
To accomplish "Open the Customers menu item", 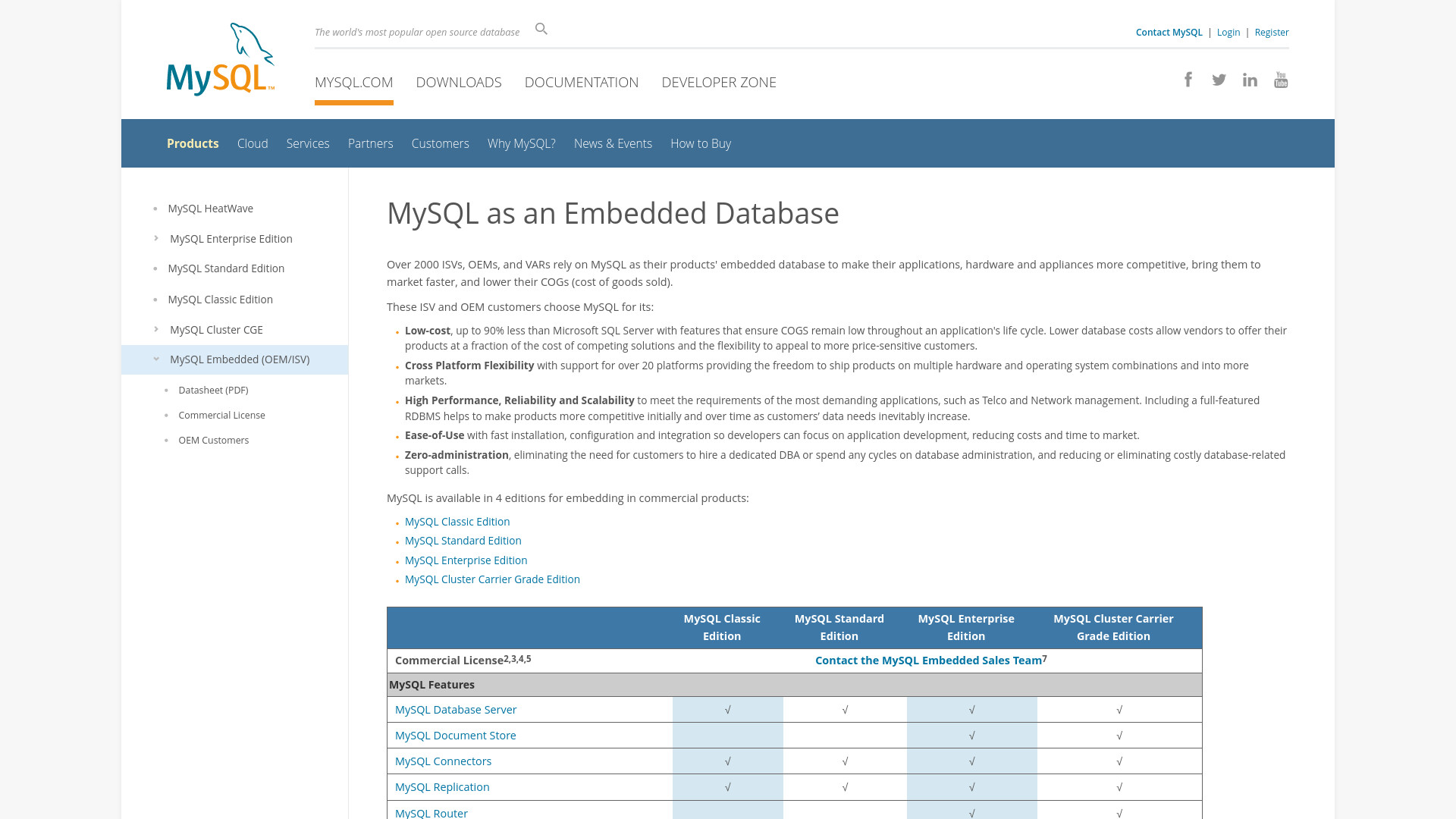I will (x=441, y=143).
